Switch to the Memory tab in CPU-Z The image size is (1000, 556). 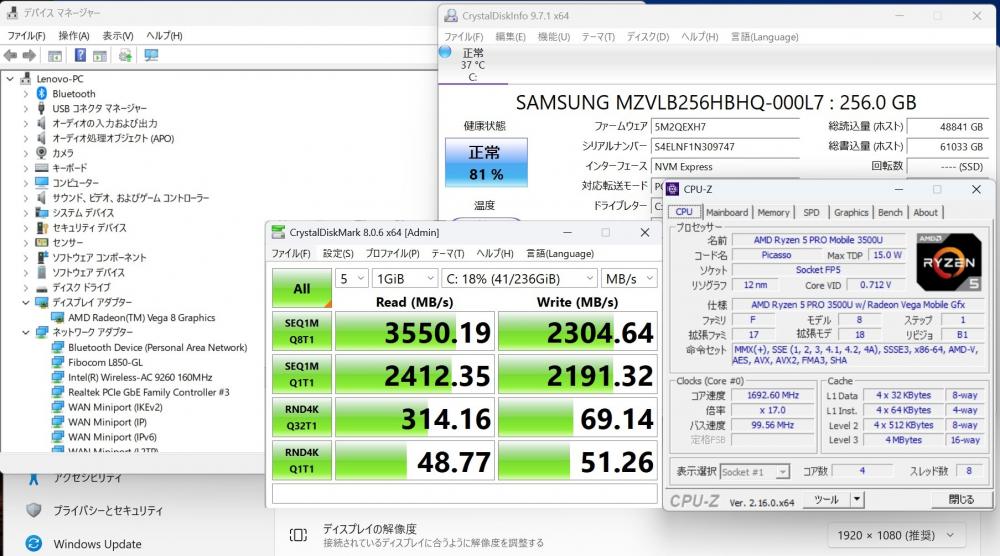coord(774,212)
